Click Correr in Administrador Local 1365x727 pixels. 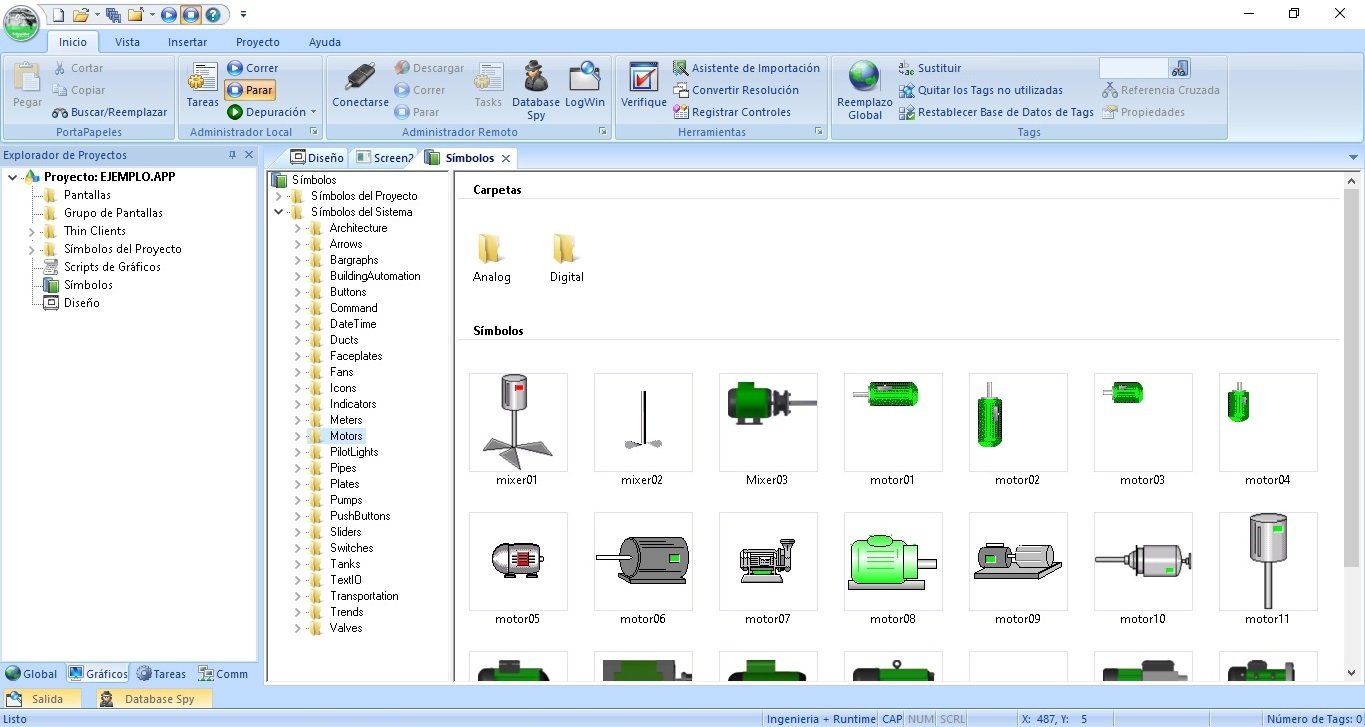252,68
